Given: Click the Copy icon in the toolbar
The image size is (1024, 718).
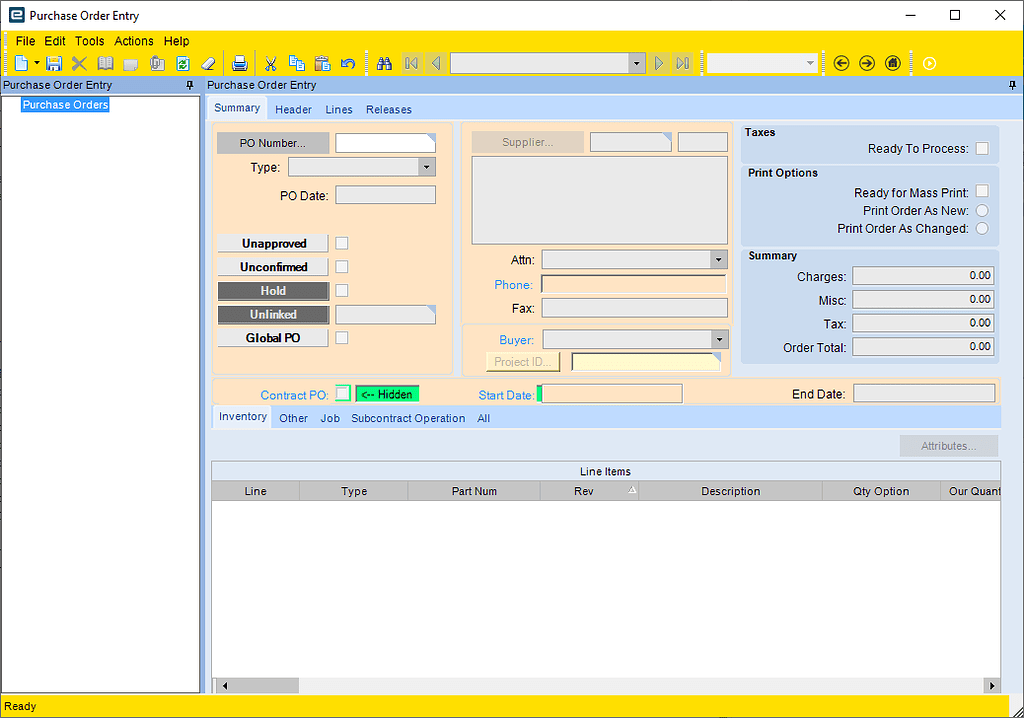Looking at the screenshot, I should click(x=296, y=62).
